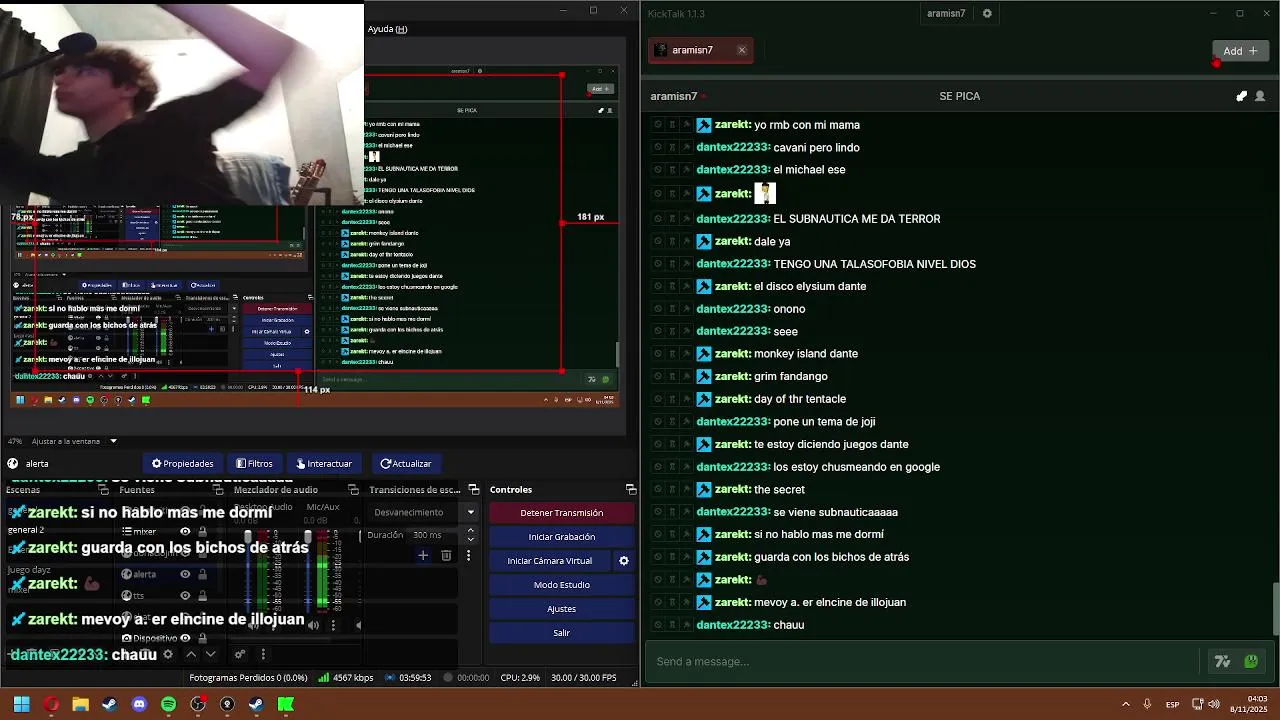Move source down with the down arrow
This screenshot has height=720, width=1280.
point(210,654)
